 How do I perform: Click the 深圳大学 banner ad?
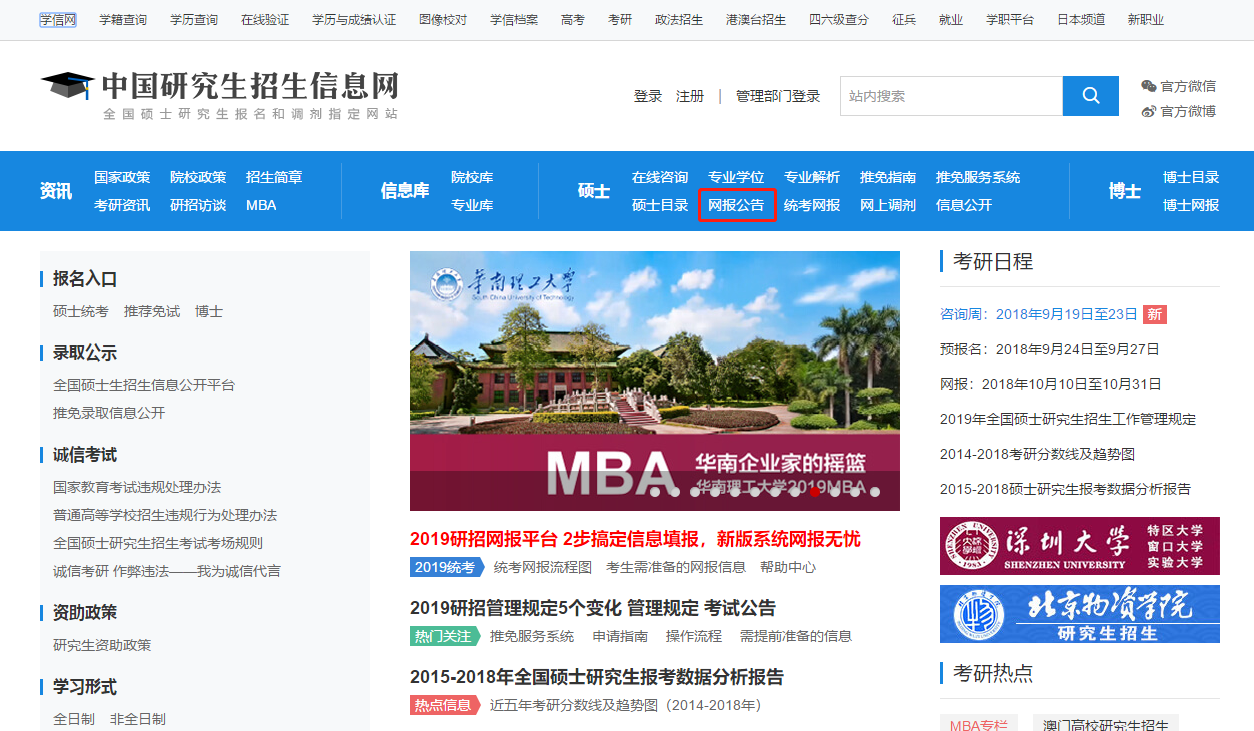tap(1080, 546)
